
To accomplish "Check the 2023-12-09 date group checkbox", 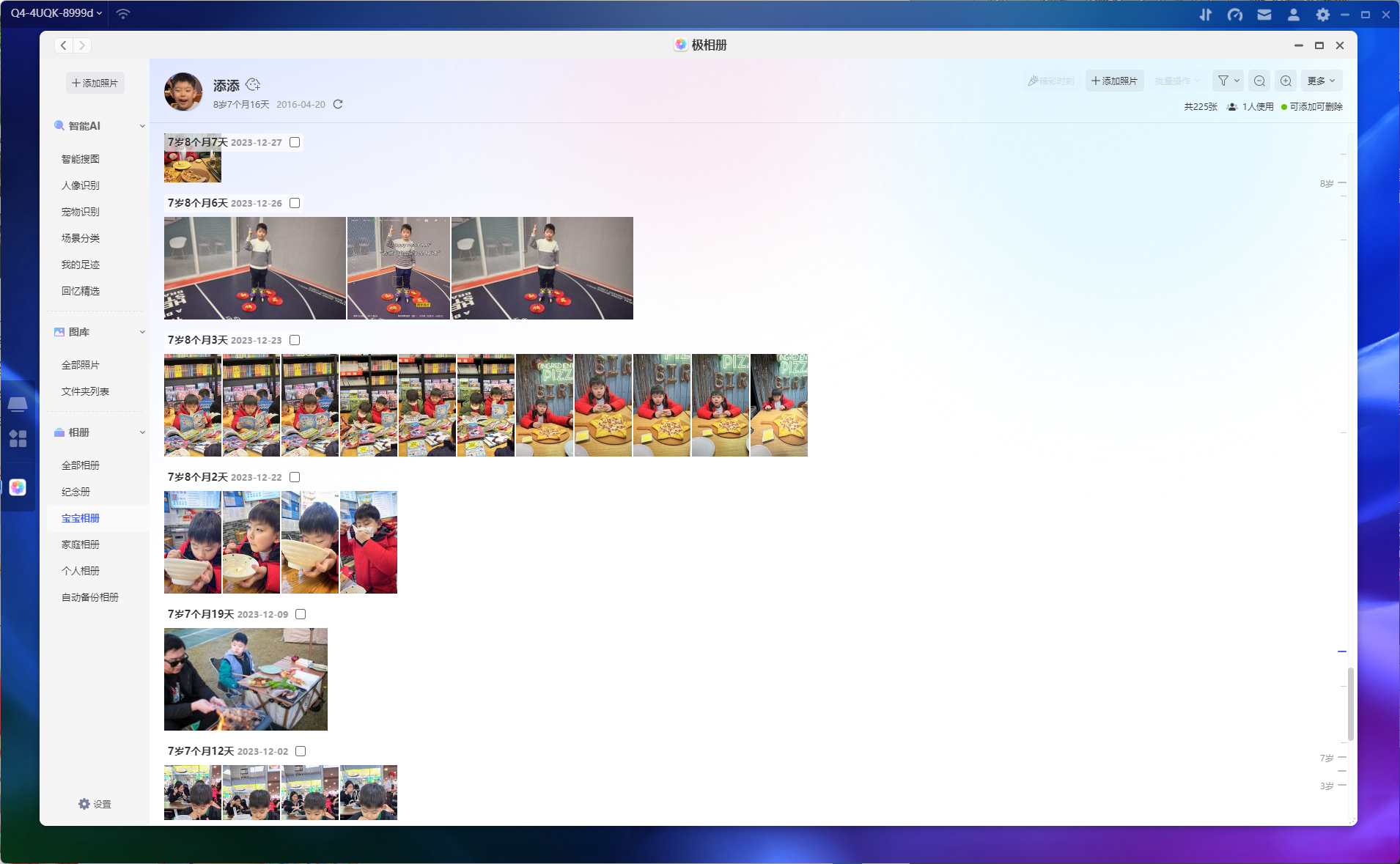I will (301, 614).
